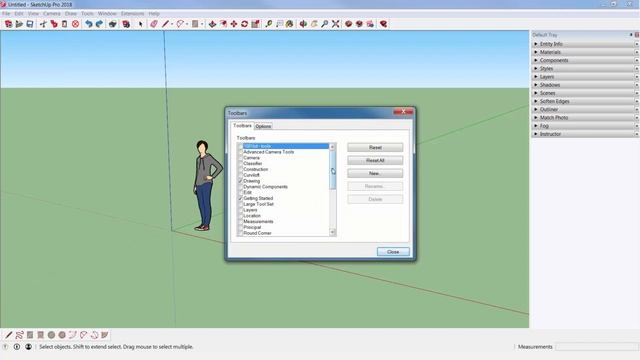The width and height of the screenshot is (640, 360).
Task: Click the Save icon in top toolbar
Action: 30,24
